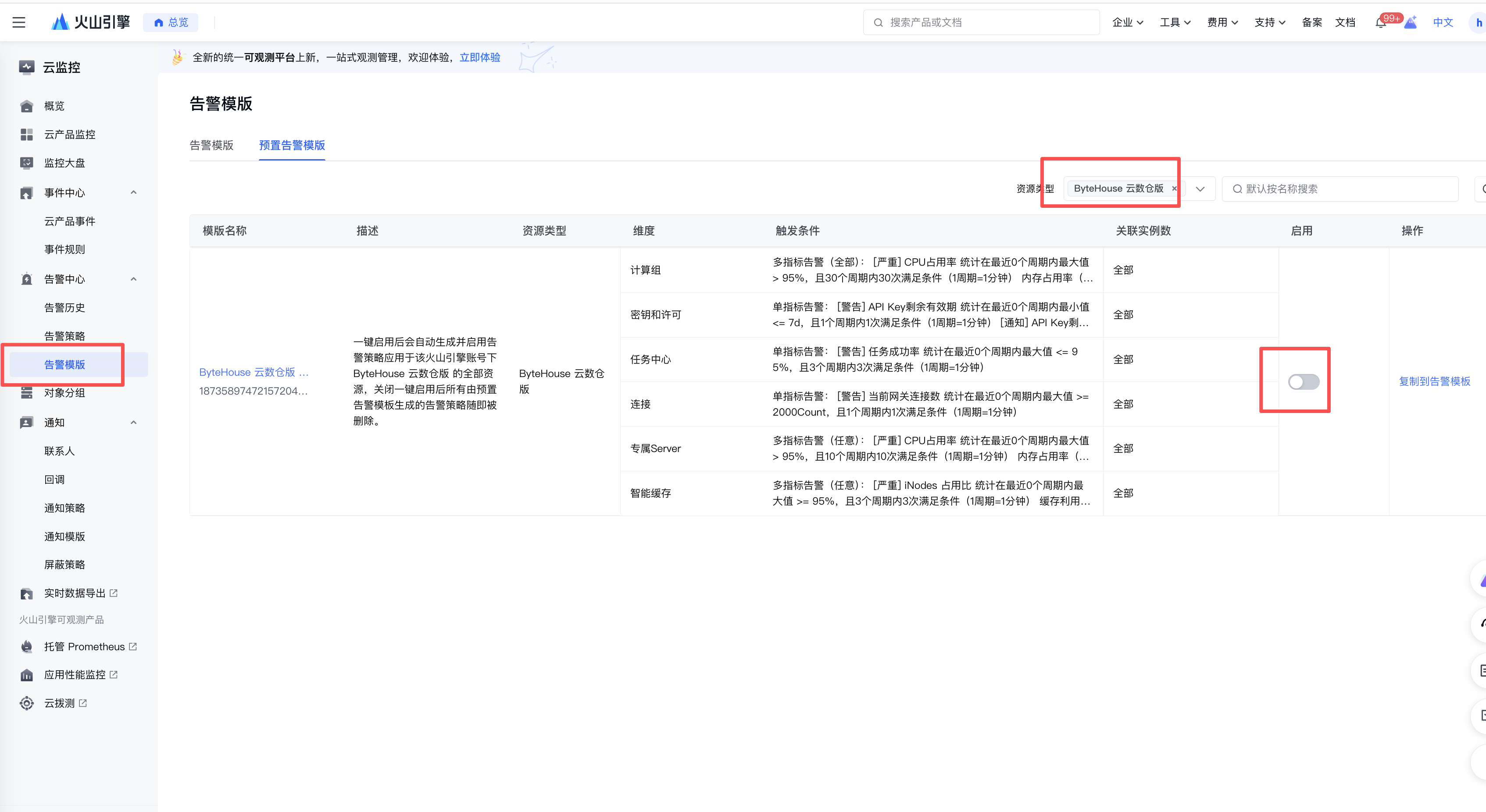Click the 云产品监控 grid icon
This screenshot has width=1486, height=812.
[x=26, y=134]
